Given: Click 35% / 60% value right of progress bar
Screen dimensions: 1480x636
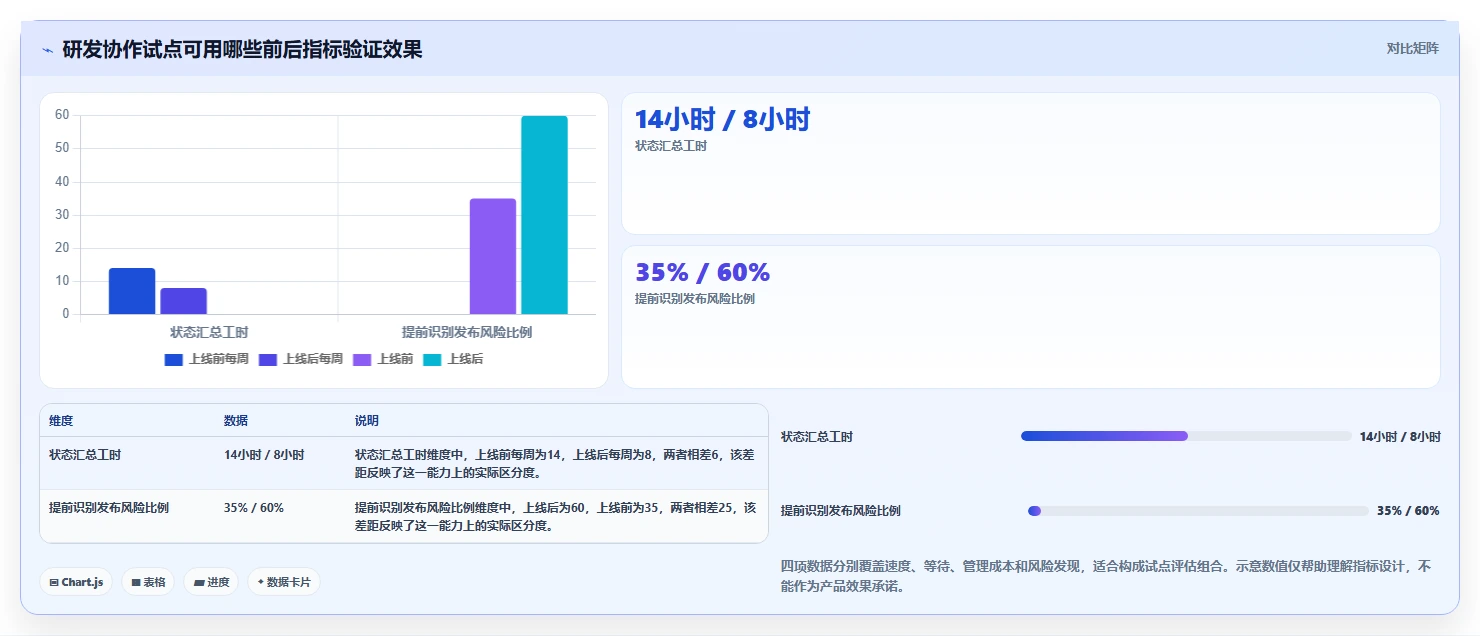Looking at the screenshot, I should pyautogui.click(x=1408, y=511).
